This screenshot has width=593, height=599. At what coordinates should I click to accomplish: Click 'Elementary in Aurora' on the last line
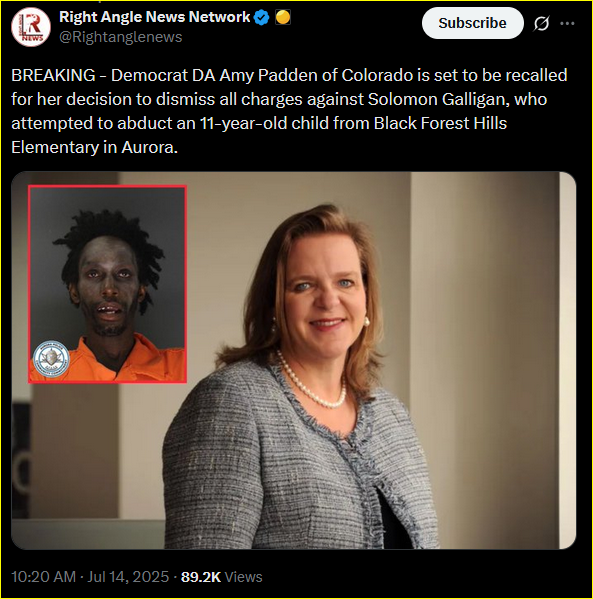(93, 147)
